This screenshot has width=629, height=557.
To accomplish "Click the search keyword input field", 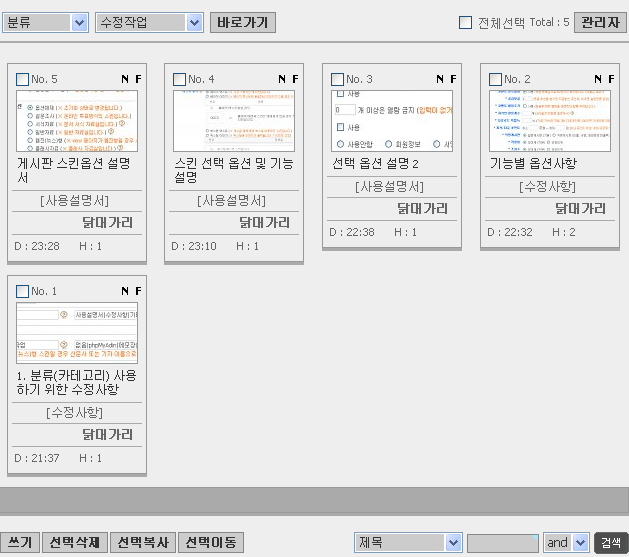I will [x=502, y=543].
